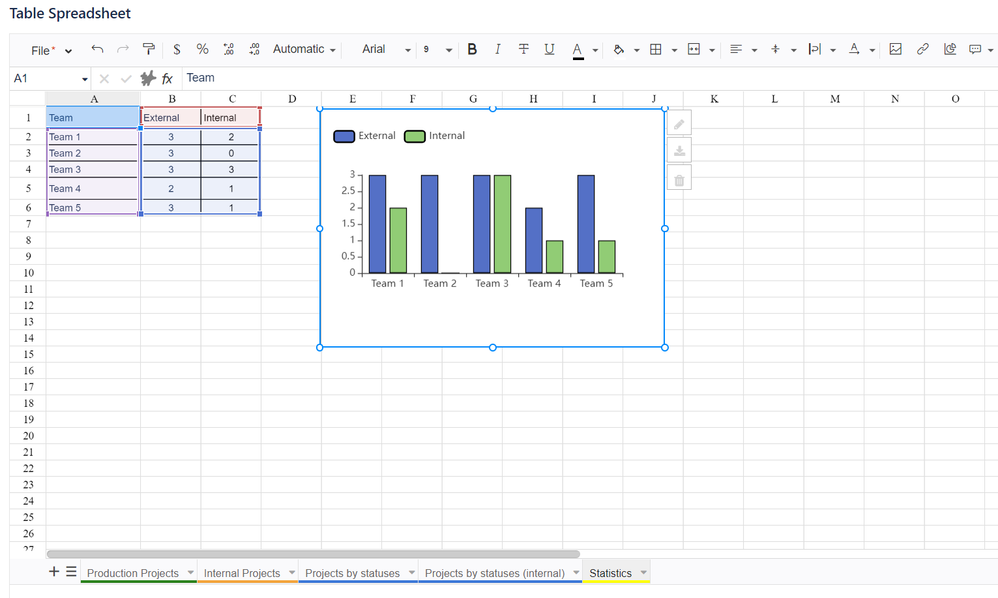Toggle strikethrough formatting
998x598 pixels.
click(523, 49)
